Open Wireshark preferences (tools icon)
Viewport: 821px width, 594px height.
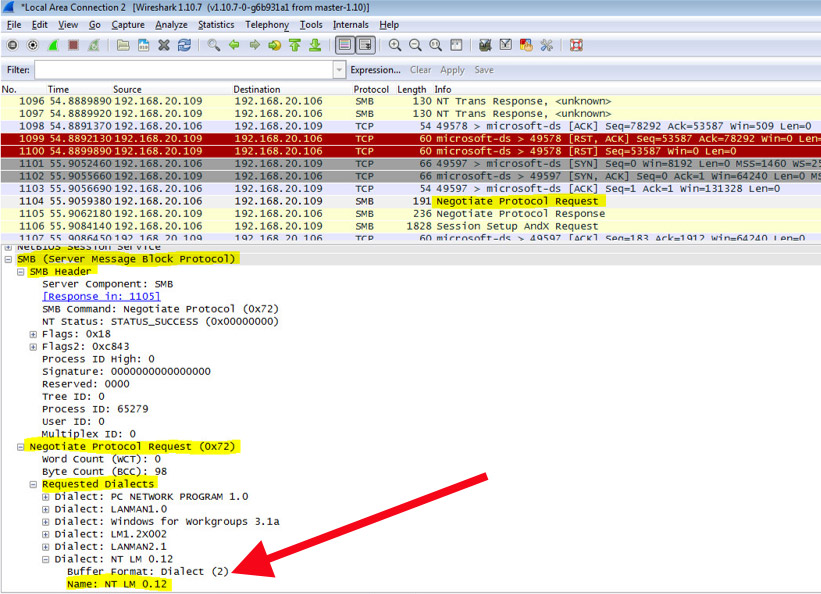coord(547,46)
